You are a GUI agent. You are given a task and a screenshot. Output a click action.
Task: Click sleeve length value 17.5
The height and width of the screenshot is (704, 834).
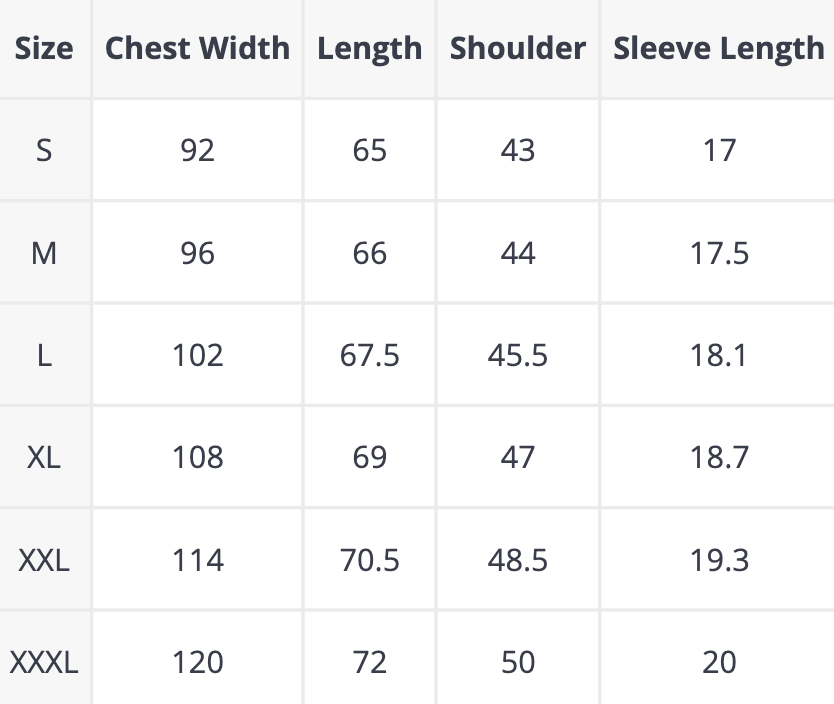[x=718, y=253]
